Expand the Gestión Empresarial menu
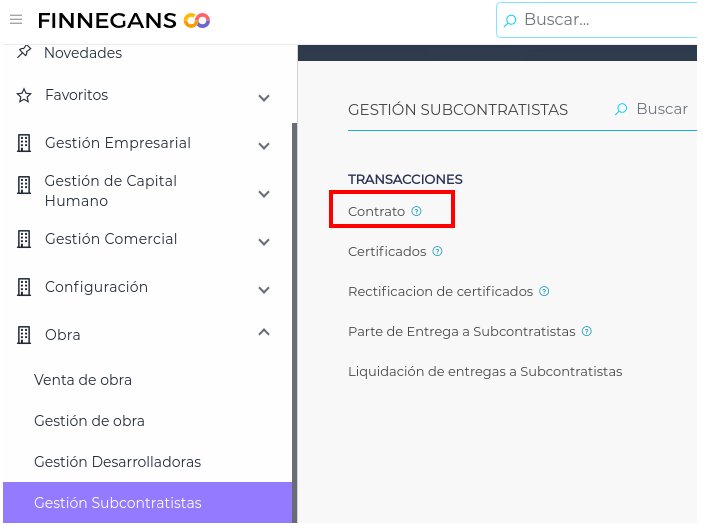This screenshot has width=718, height=529. (x=264, y=145)
